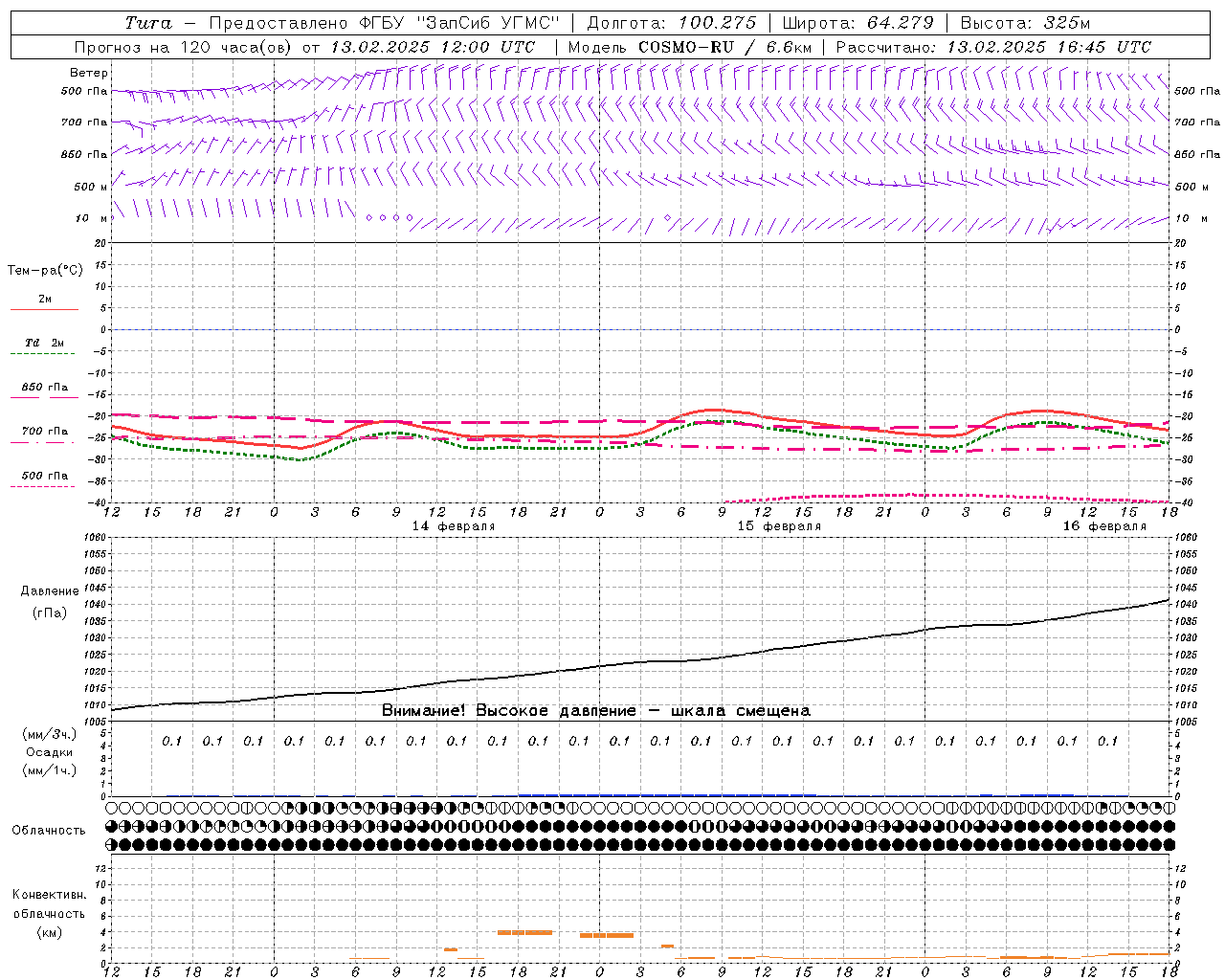
Task: Click the "Тем-ра(°C)" temperature axis label
Action: tap(45, 271)
